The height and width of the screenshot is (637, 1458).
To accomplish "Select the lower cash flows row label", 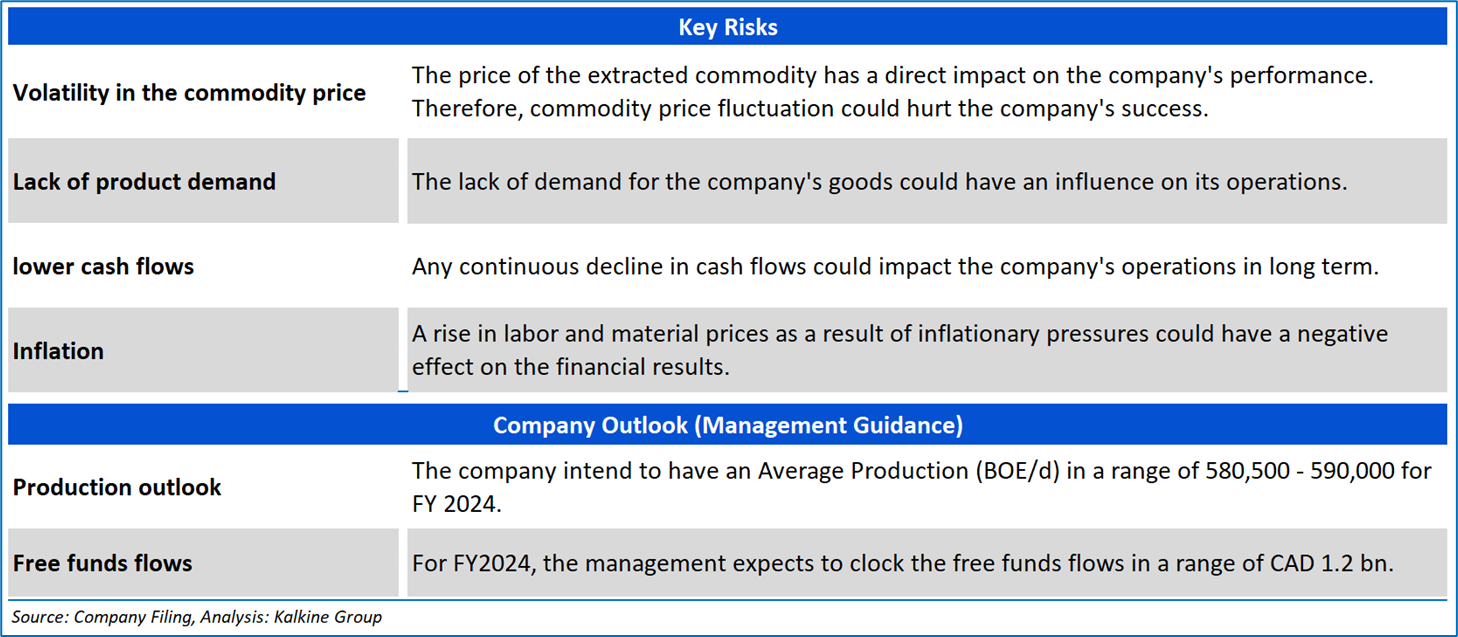I will pos(103,267).
